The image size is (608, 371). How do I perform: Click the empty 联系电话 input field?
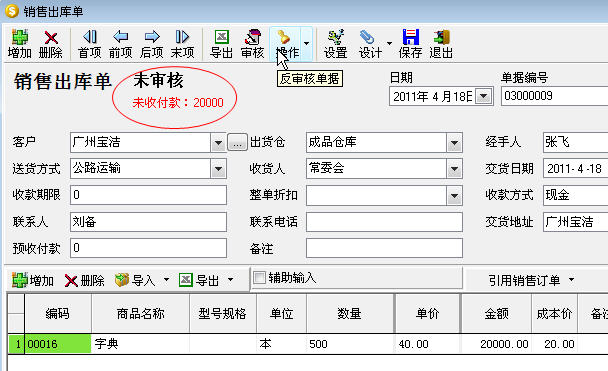pos(384,222)
